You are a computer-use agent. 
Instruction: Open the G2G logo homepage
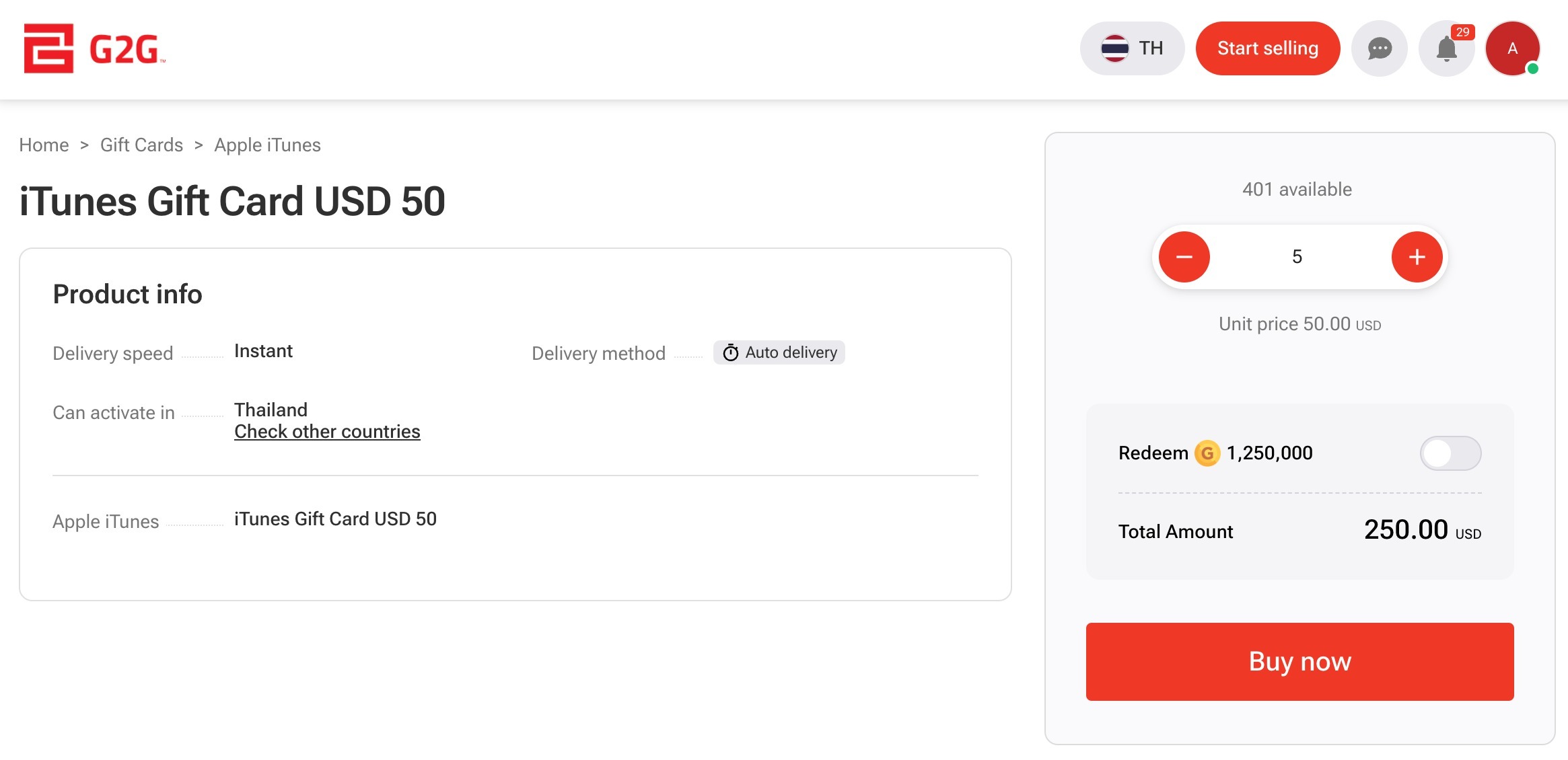pos(94,48)
